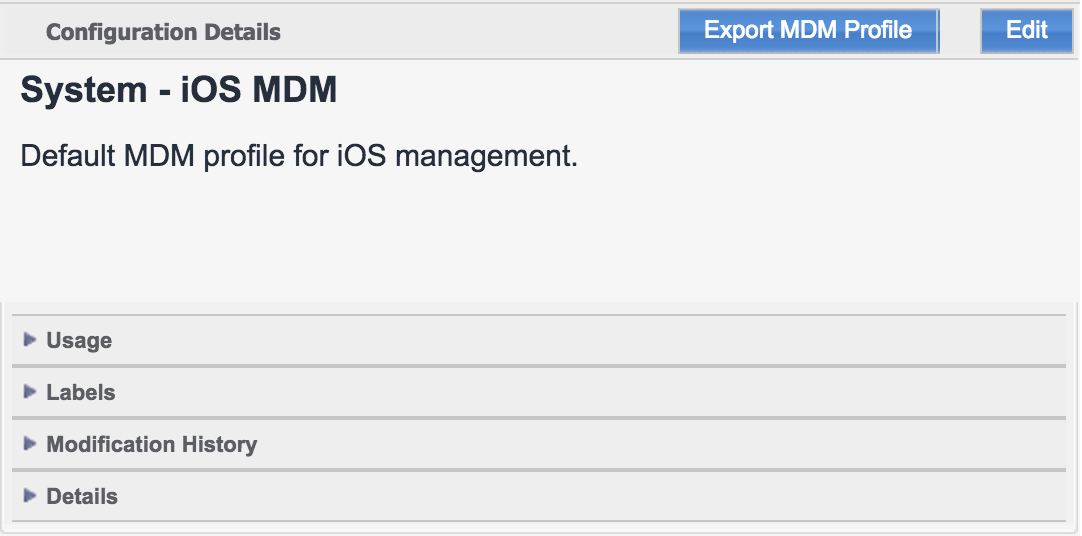Viewport: 1082px width, 536px height.
Task: Expand the Usage section label
Action: pos(79,341)
